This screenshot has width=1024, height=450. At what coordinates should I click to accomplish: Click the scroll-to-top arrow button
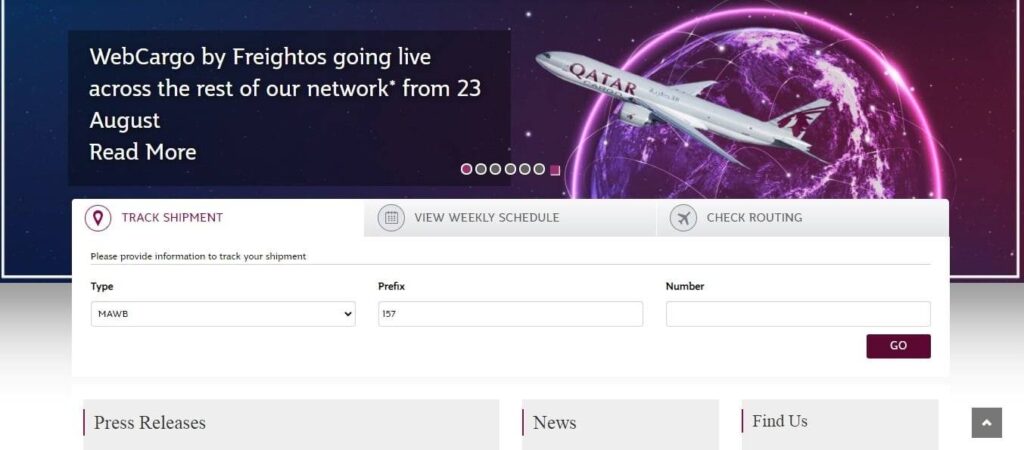pos(986,423)
